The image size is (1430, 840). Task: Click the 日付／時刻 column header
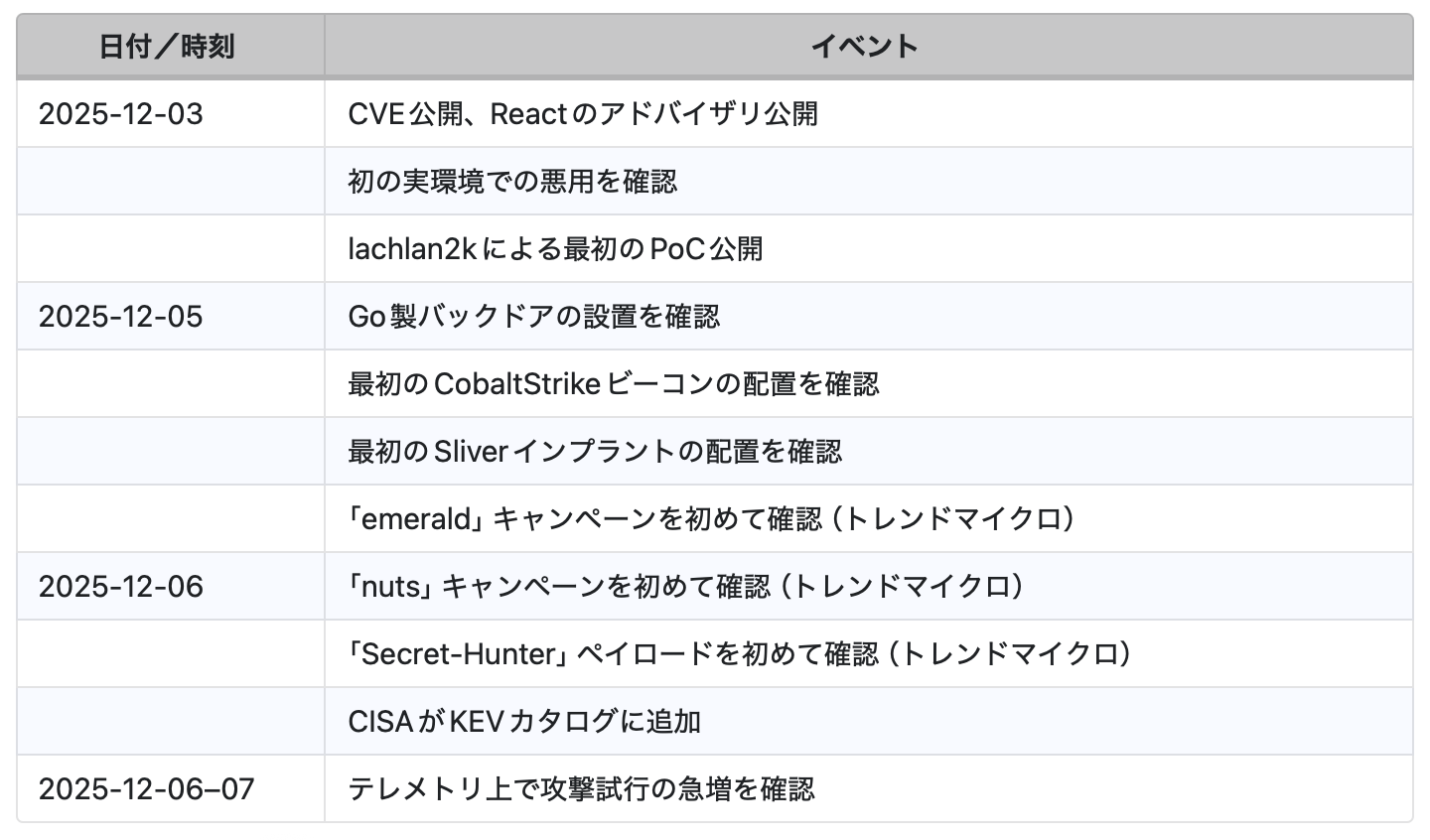pos(167,47)
